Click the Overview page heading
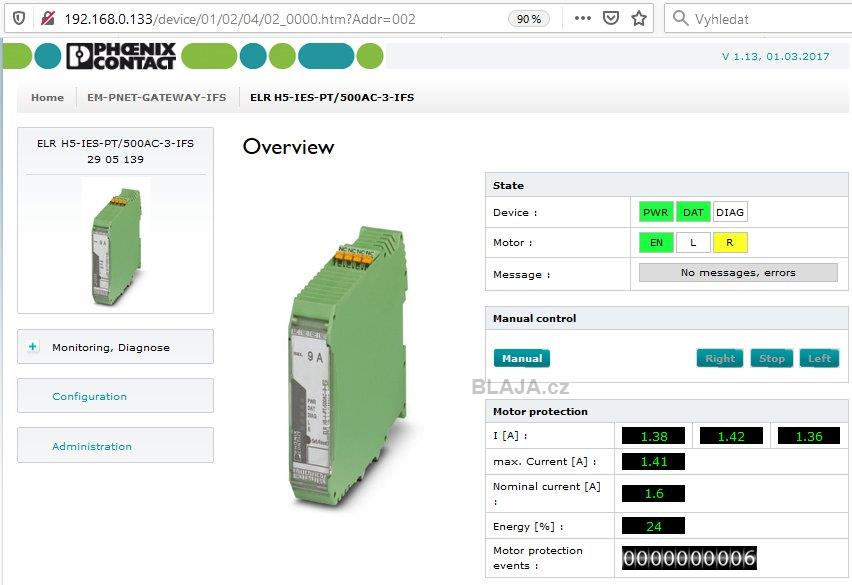 [289, 147]
